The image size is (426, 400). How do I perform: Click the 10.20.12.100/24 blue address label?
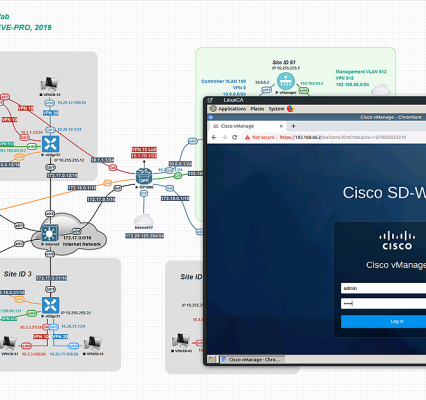pyautogui.click(x=72, y=103)
